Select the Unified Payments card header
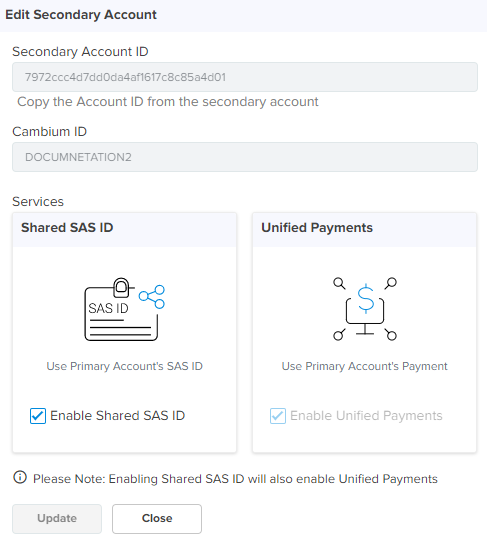This screenshot has width=487, height=541. [364, 229]
